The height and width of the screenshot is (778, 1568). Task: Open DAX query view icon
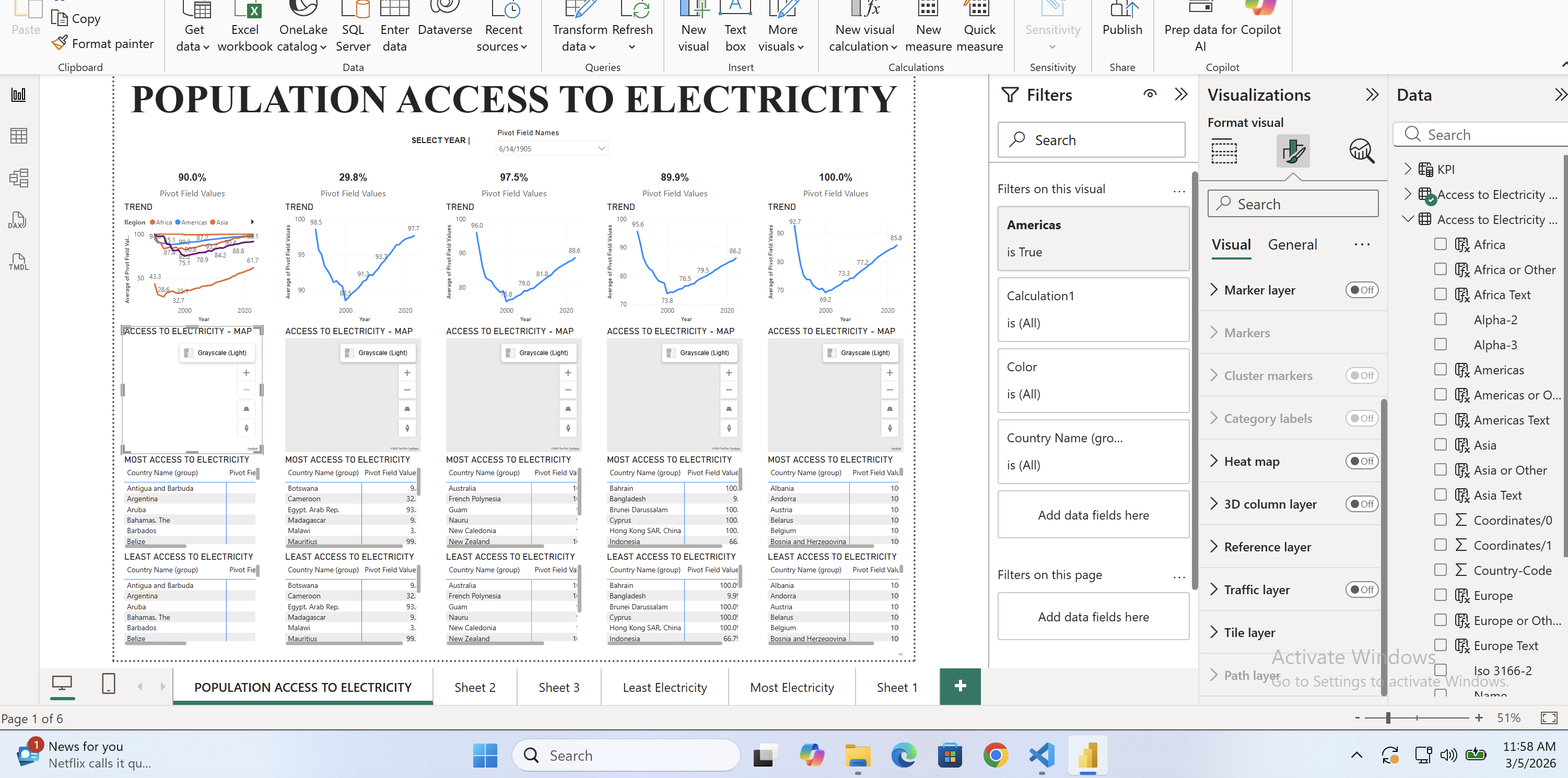tap(18, 220)
